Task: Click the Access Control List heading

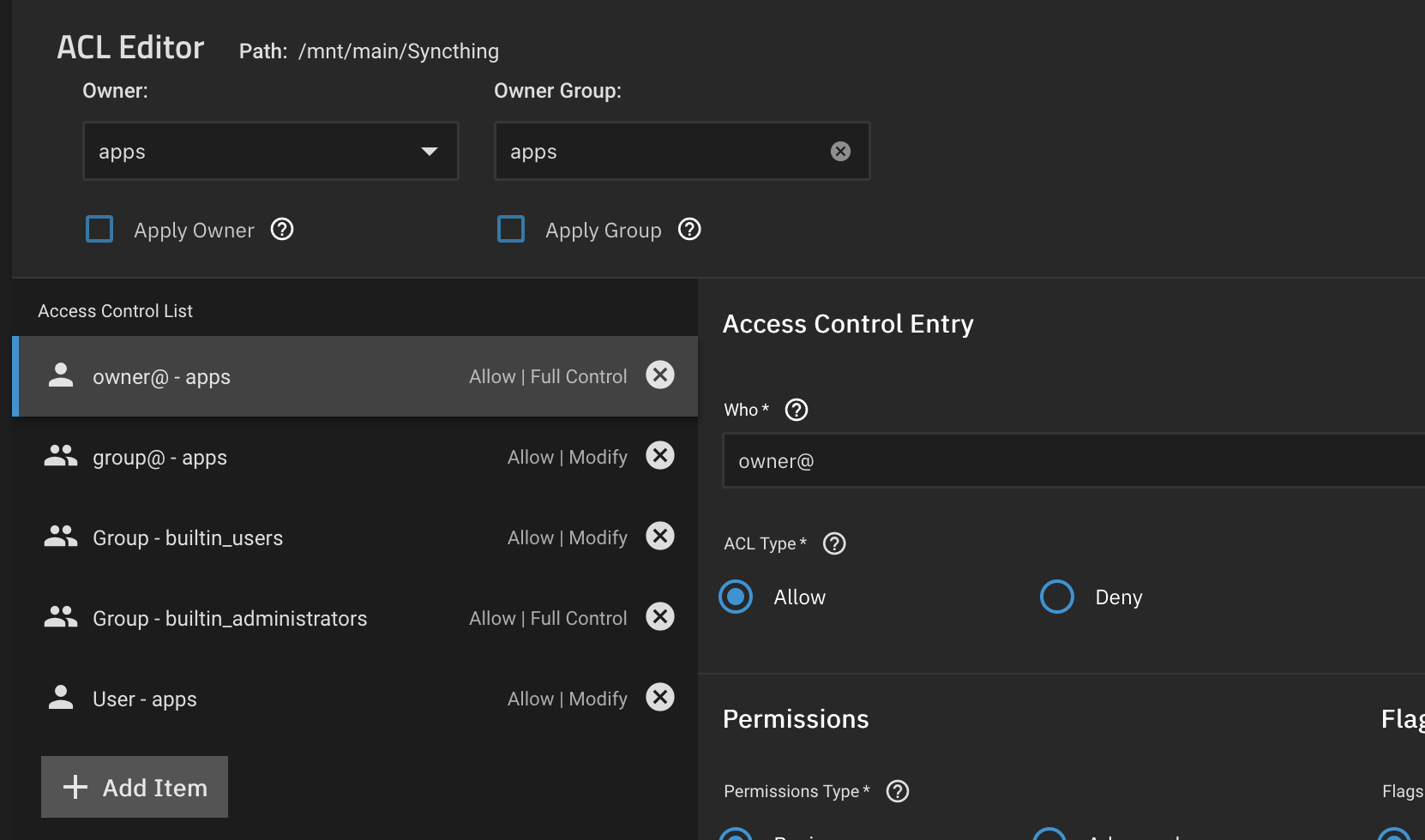Action: click(x=115, y=311)
